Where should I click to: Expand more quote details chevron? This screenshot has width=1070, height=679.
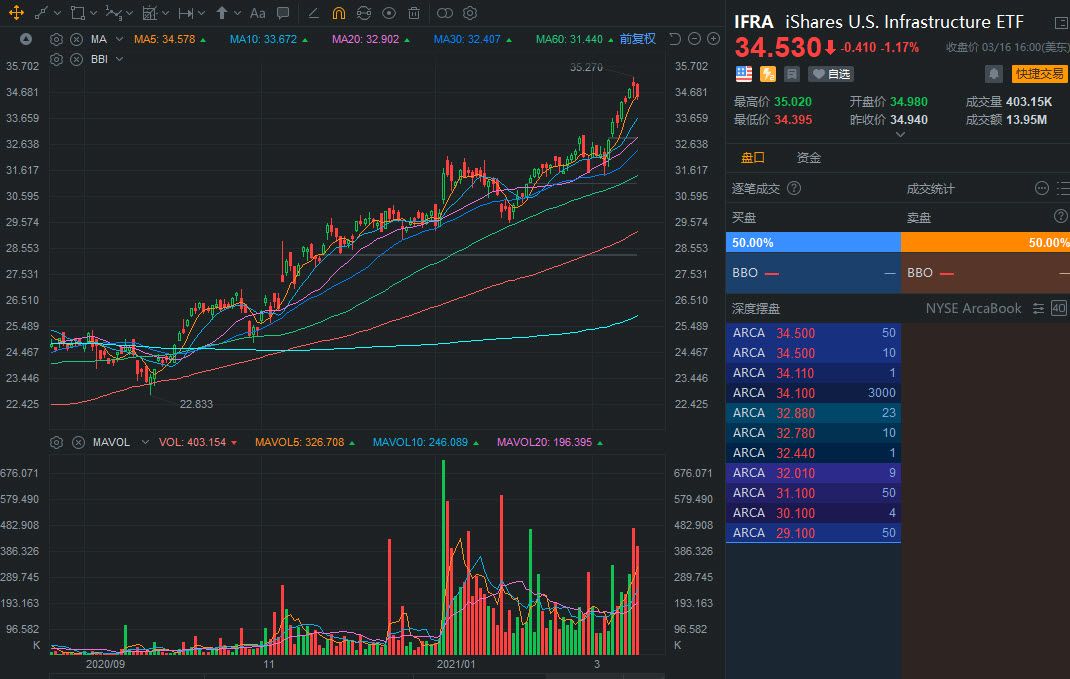[x=900, y=135]
